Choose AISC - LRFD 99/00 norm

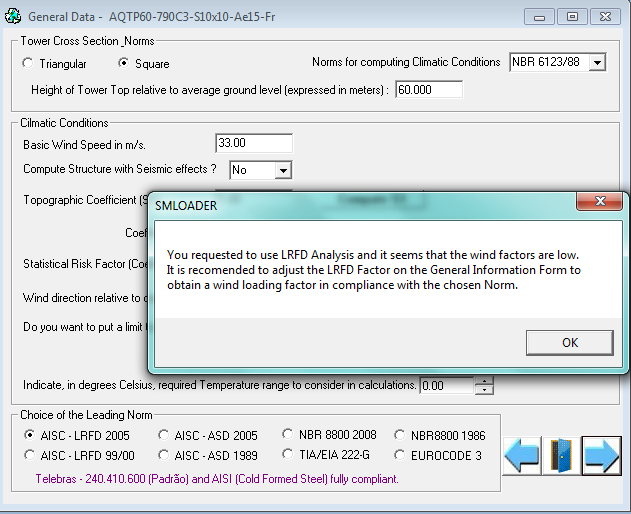(30, 456)
